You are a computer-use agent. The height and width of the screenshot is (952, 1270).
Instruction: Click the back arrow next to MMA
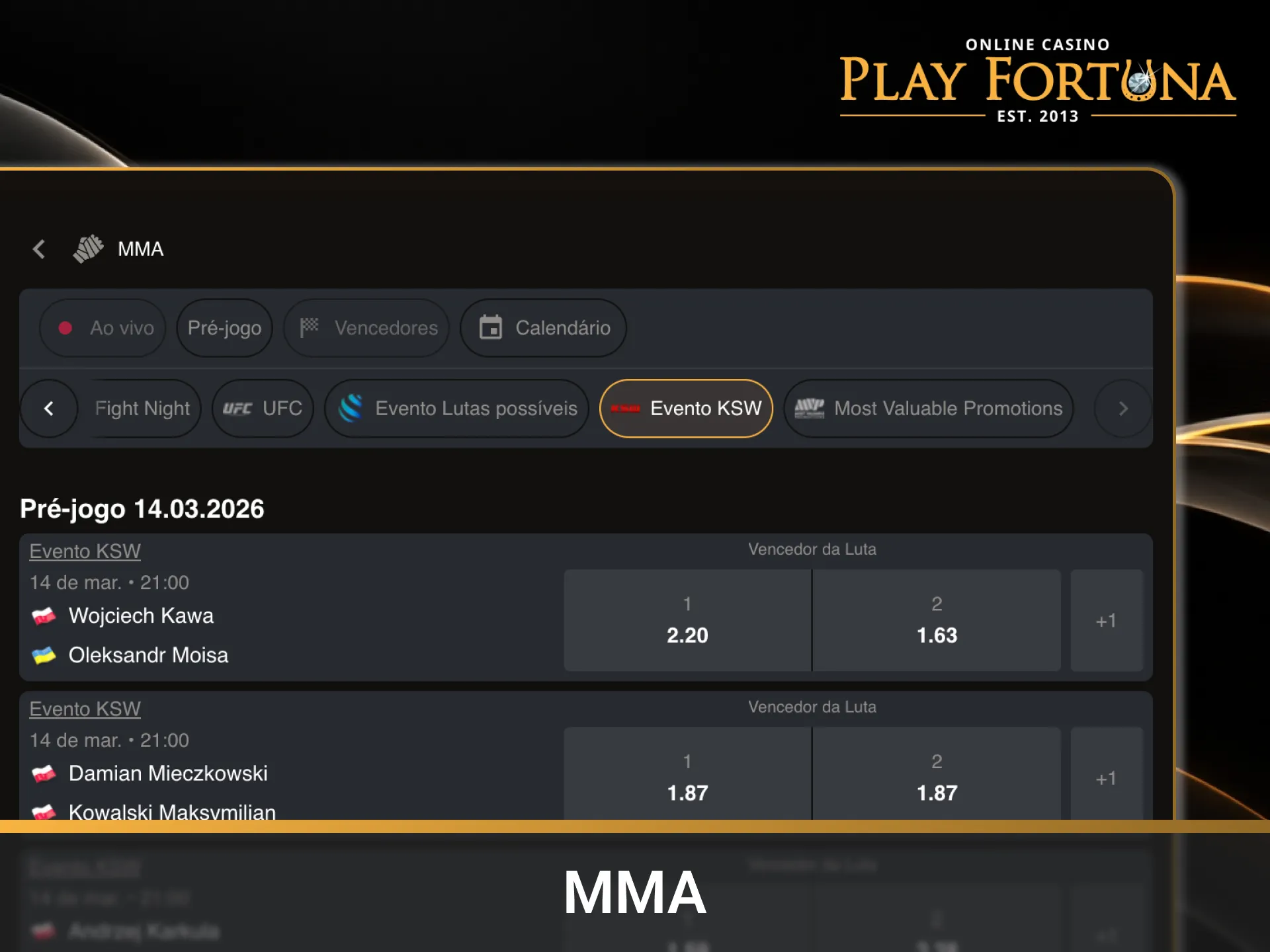[x=38, y=249]
